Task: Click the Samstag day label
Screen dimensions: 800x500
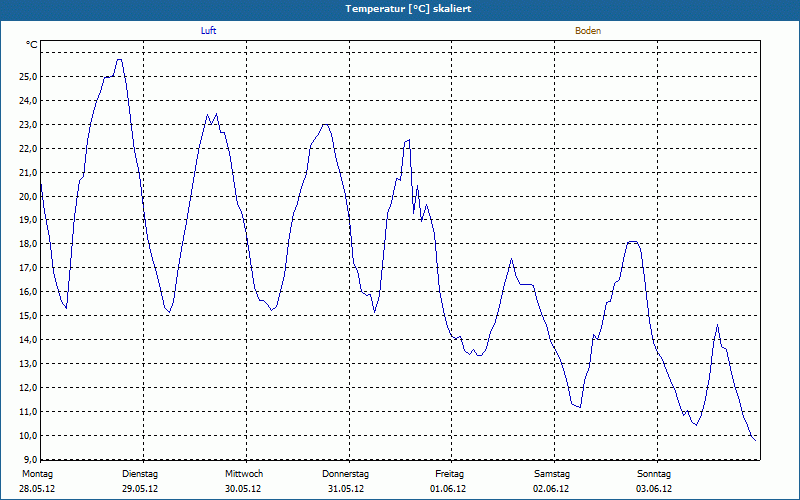Action: coord(552,474)
